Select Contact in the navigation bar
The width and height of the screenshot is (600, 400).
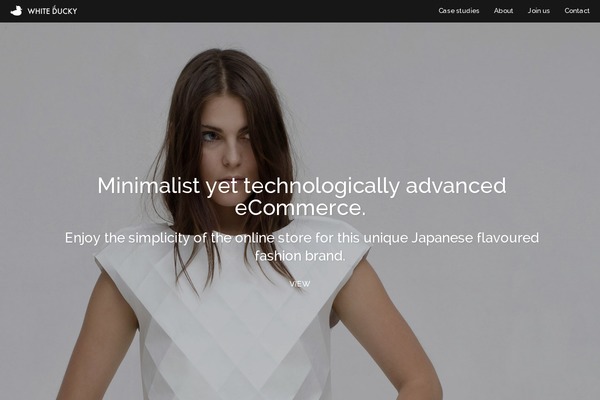[577, 11]
